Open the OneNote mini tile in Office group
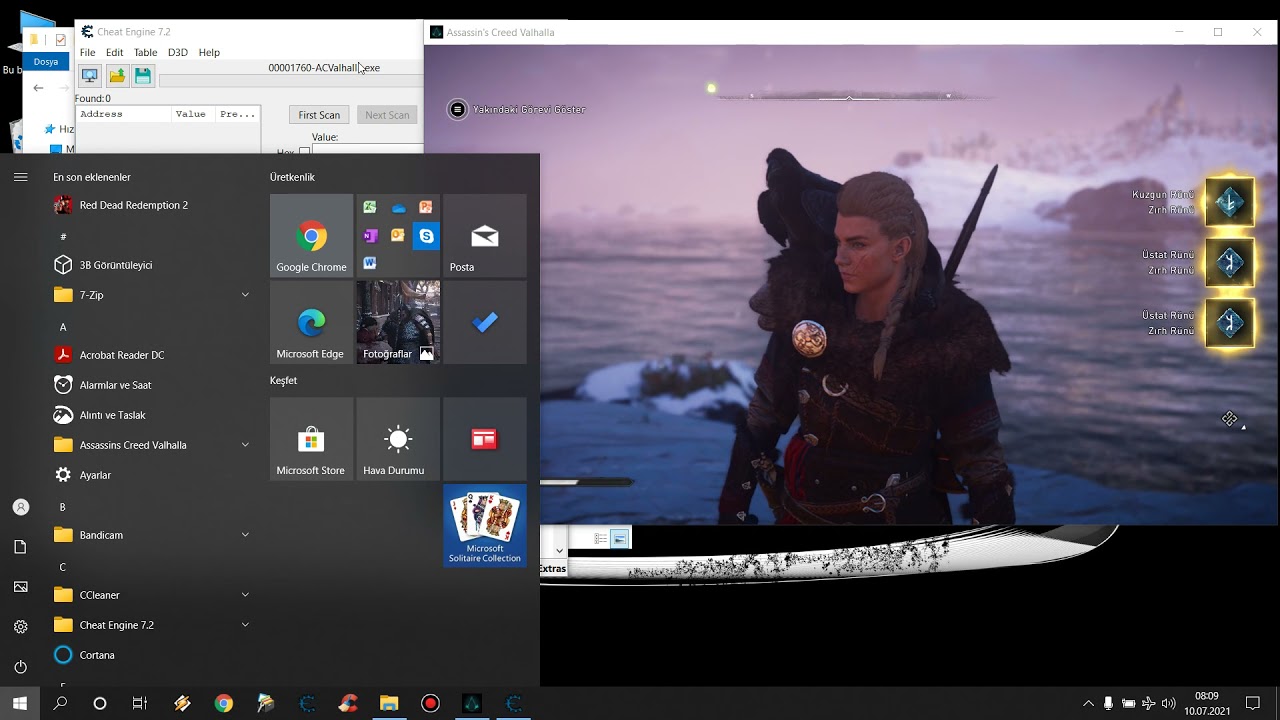The image size is (1280, 720). (370, 236)
